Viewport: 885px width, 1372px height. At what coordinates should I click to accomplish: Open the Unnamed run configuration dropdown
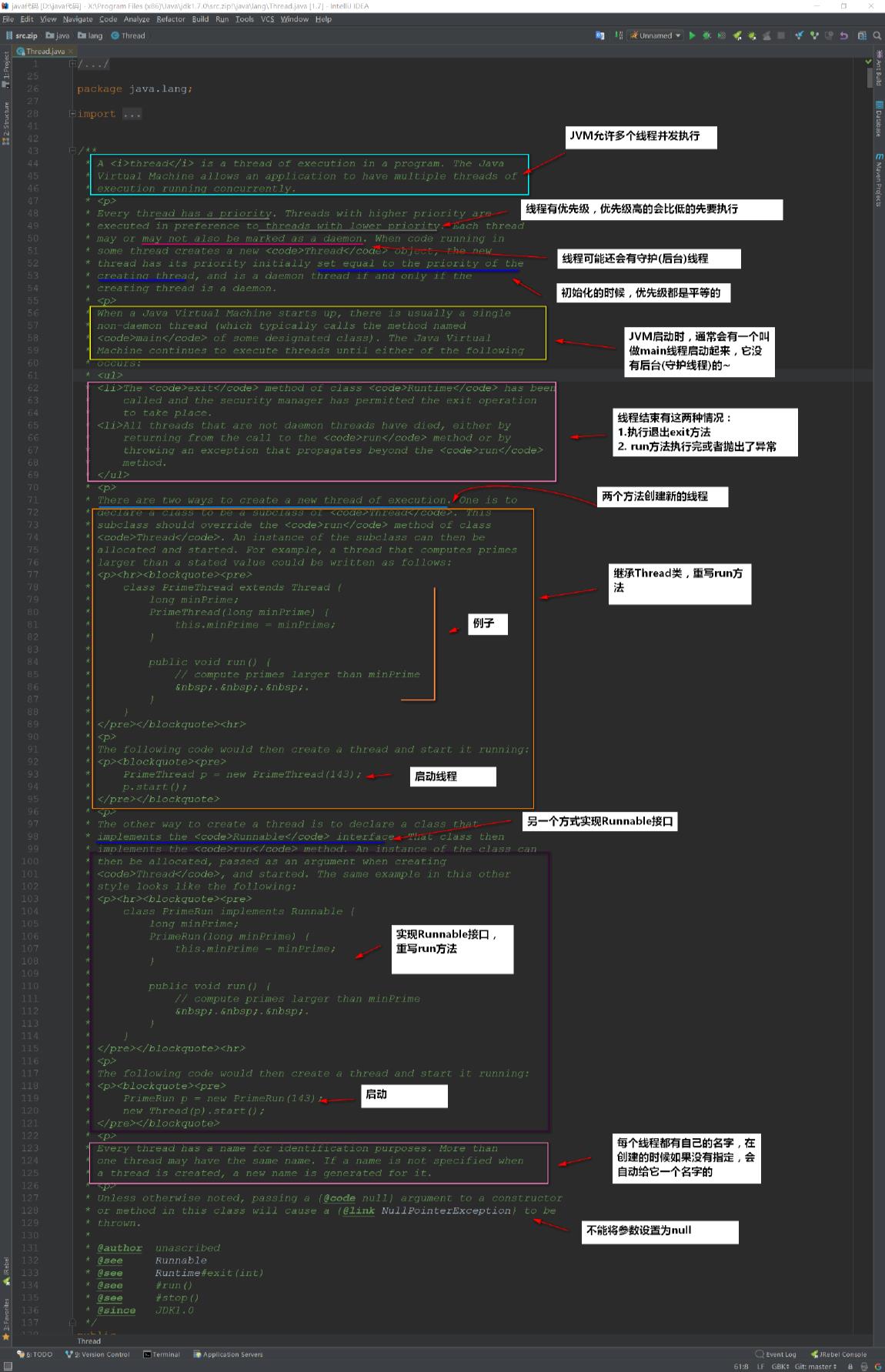click(x=656, y=35)
